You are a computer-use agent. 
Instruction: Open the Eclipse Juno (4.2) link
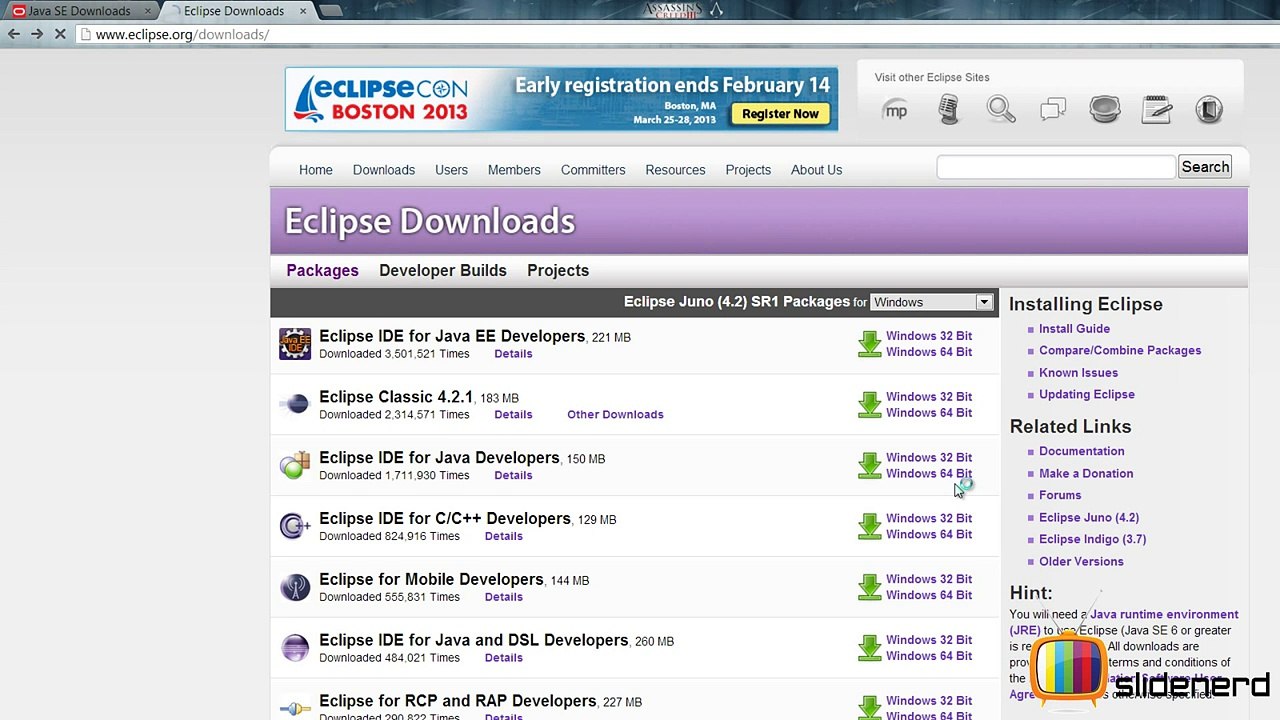pyautogui.click(x=1089, y=518)
